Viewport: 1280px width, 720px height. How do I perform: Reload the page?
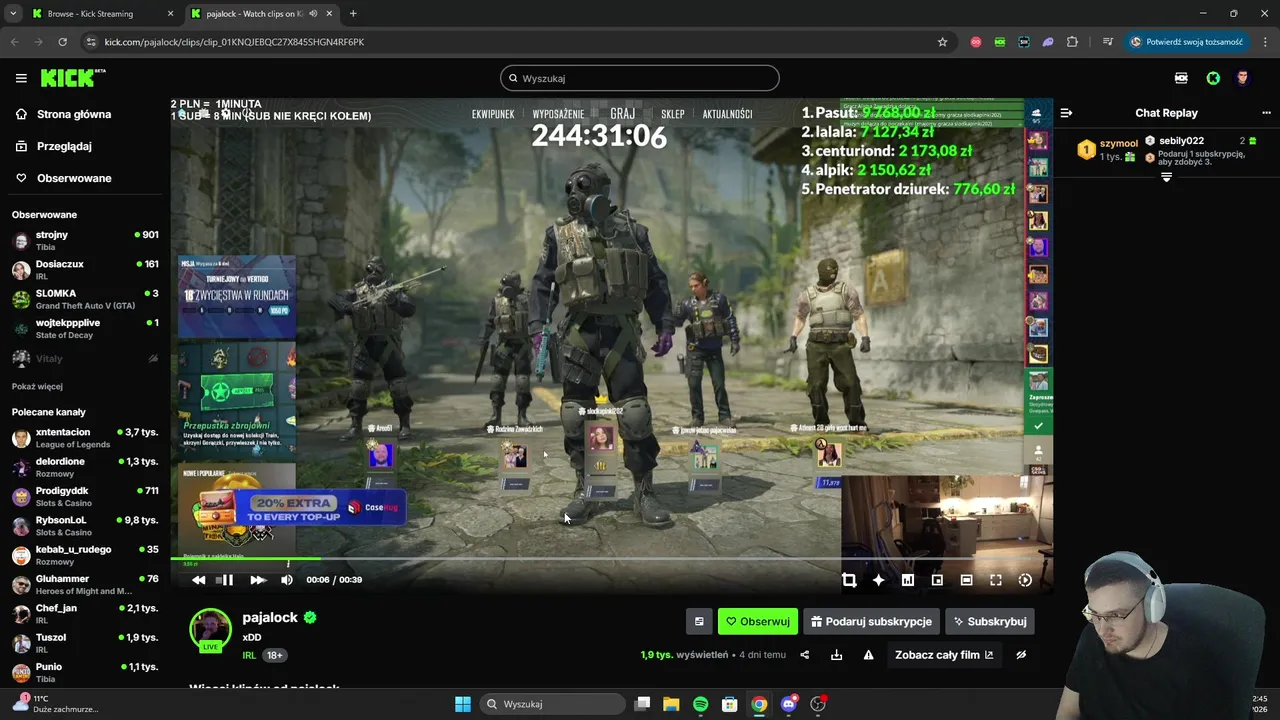point(62,42)
